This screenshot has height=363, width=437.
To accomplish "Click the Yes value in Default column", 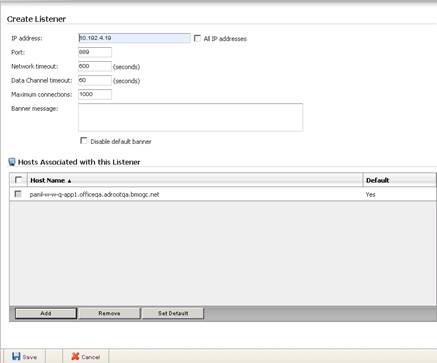I will [370, 194].
